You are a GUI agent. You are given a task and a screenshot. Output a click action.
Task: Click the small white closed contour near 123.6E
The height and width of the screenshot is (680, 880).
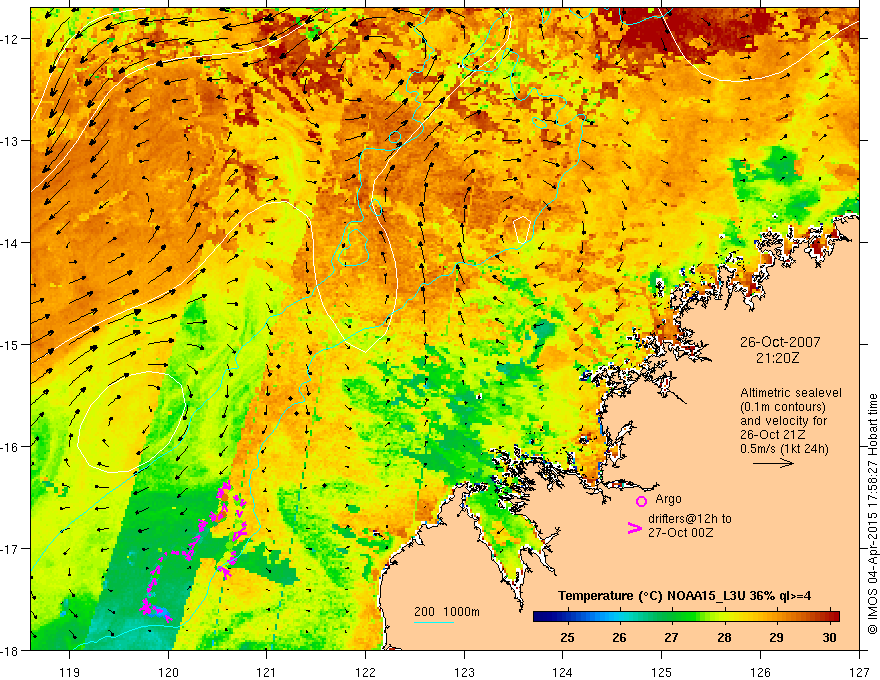522,230
